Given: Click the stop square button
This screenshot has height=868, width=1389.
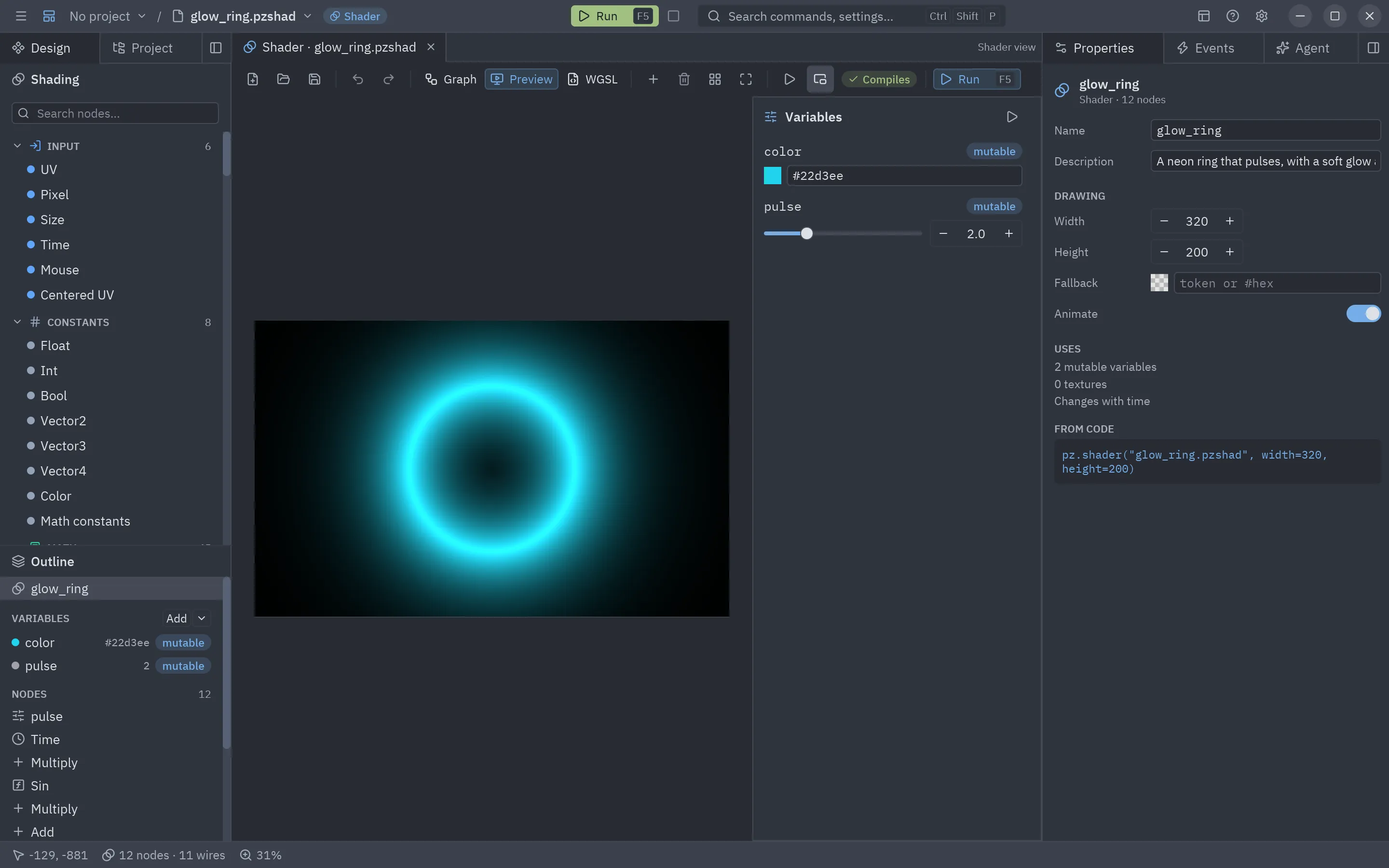Looking at the screenshot, I should [x=673, y=16].
